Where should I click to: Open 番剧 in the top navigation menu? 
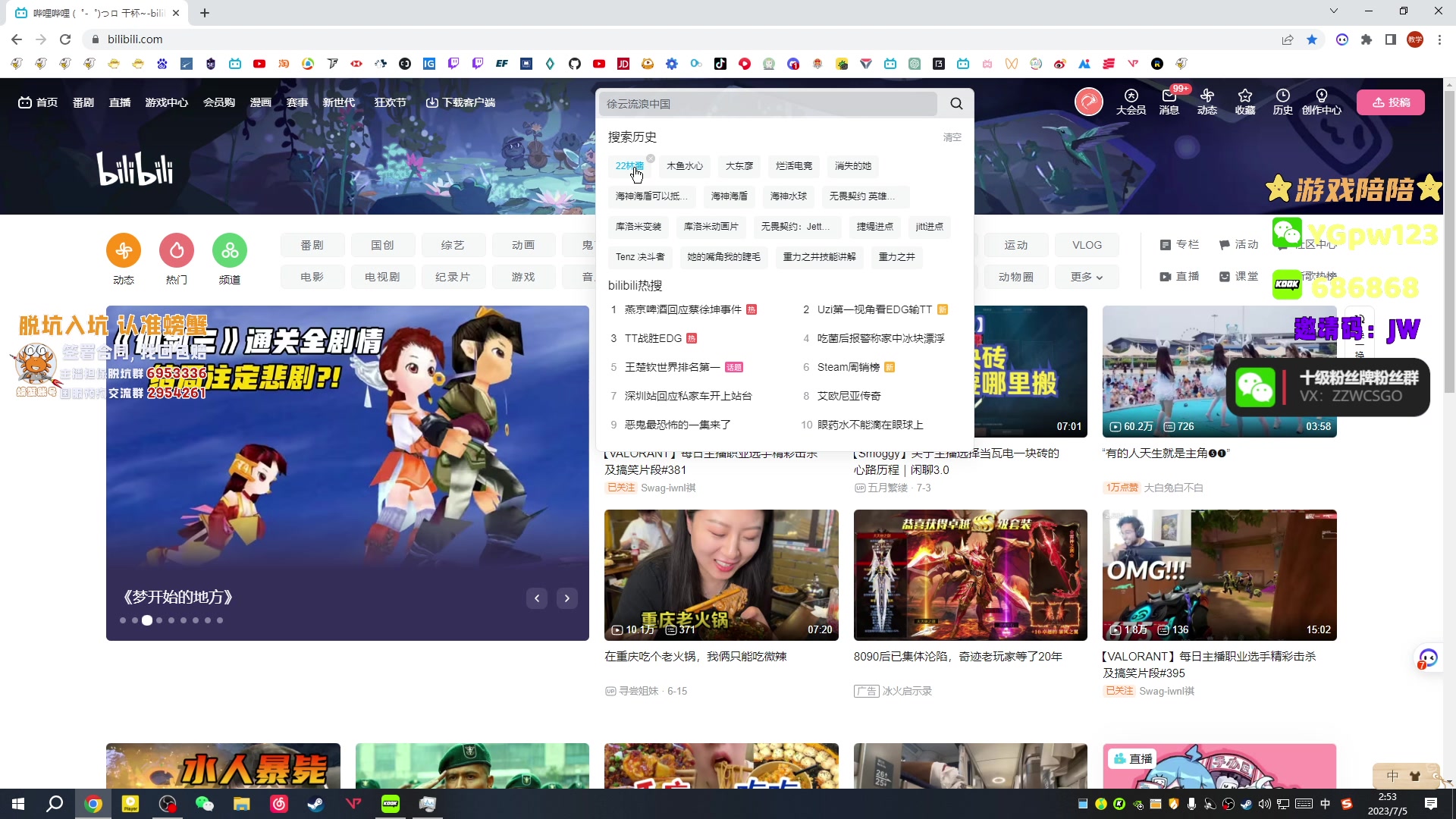point(83,102)
